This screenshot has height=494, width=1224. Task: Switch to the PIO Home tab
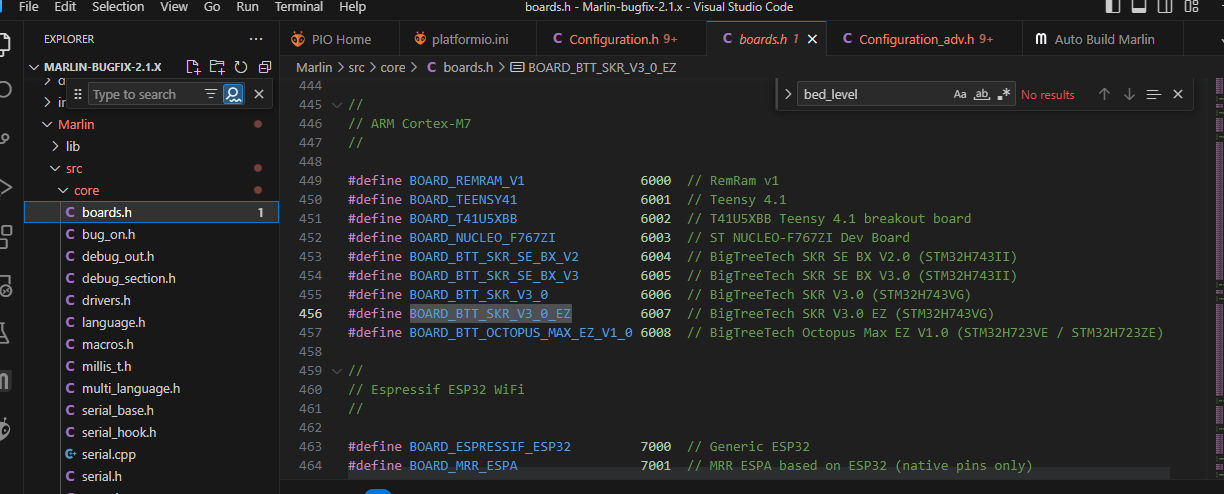340,40
